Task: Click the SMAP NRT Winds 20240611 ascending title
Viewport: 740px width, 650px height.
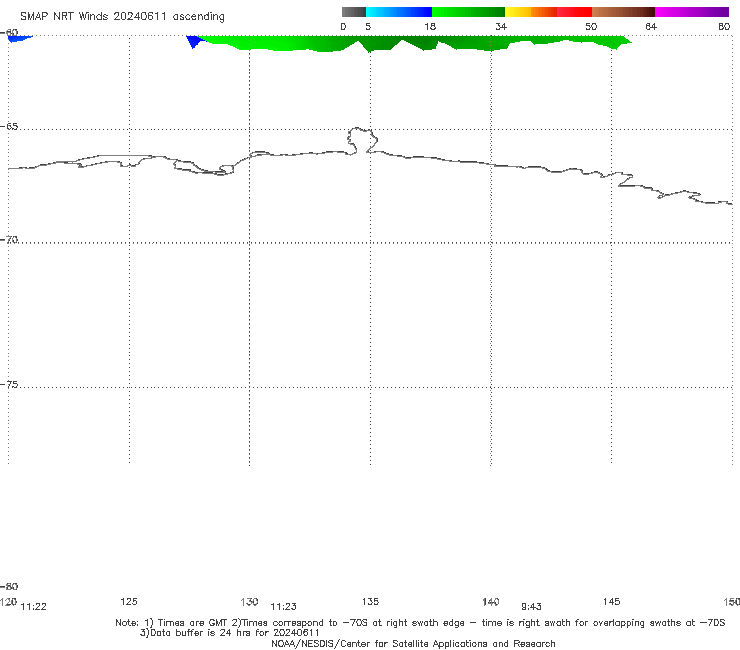Action: pos(122,17)
